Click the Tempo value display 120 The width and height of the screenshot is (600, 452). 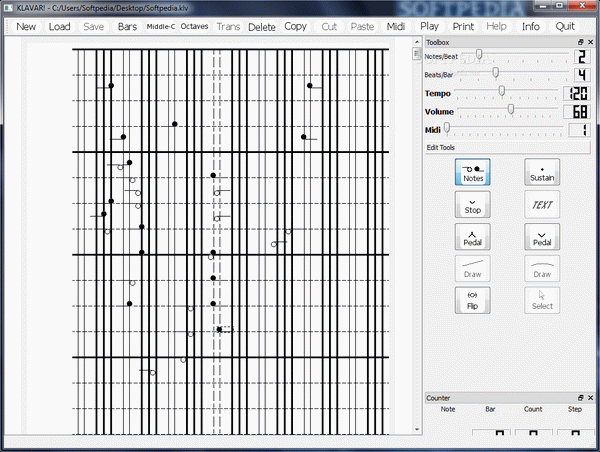click(577, 93)
